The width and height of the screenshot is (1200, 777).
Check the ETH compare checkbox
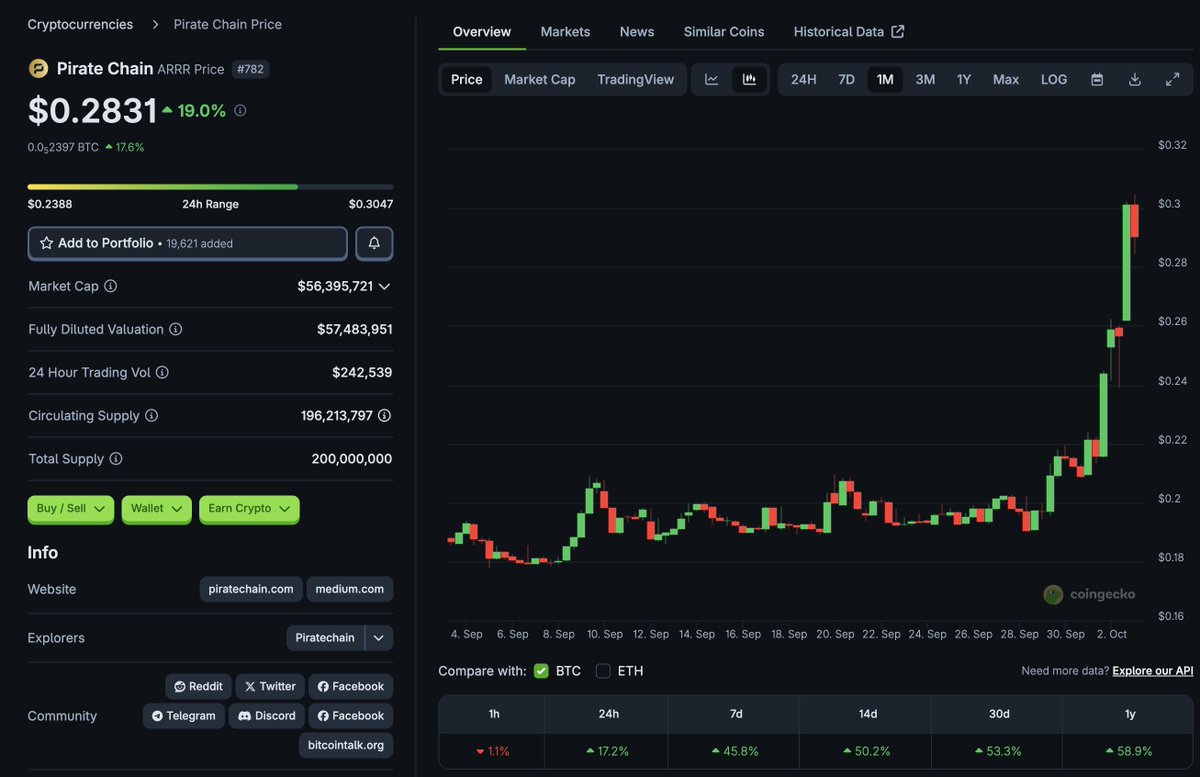603,671
